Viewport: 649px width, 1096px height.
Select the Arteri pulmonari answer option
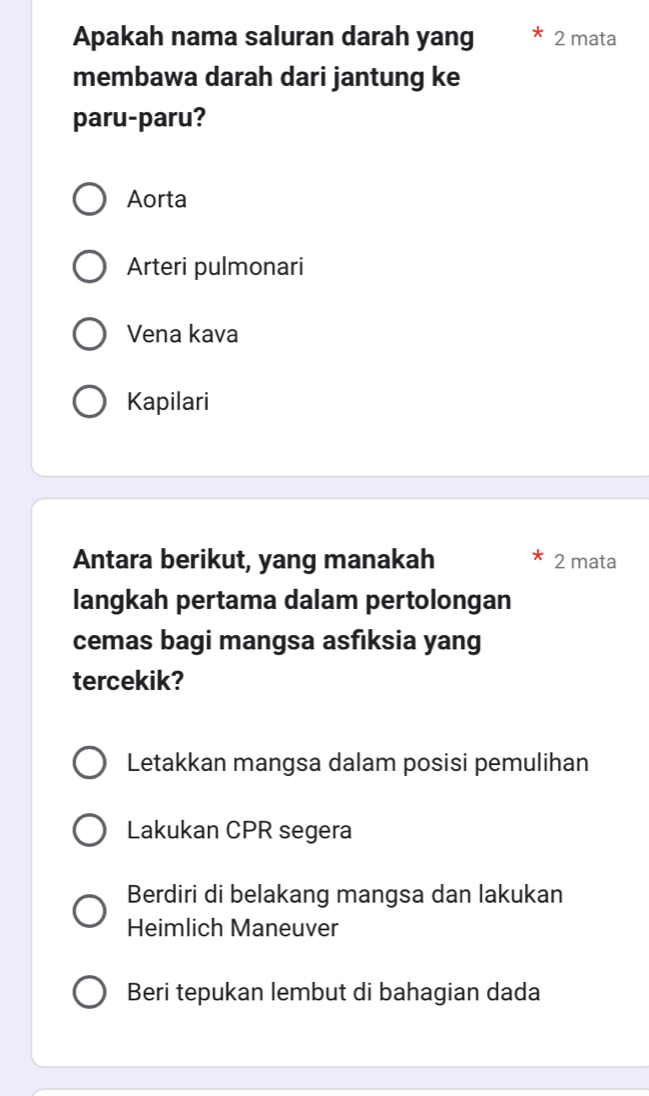coord(214,266)
